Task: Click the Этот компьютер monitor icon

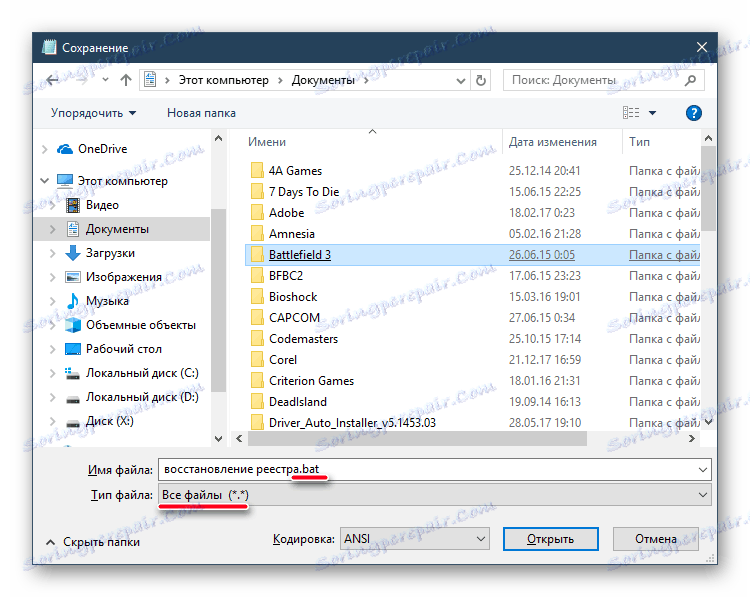Action: click(x=65, y=181)
